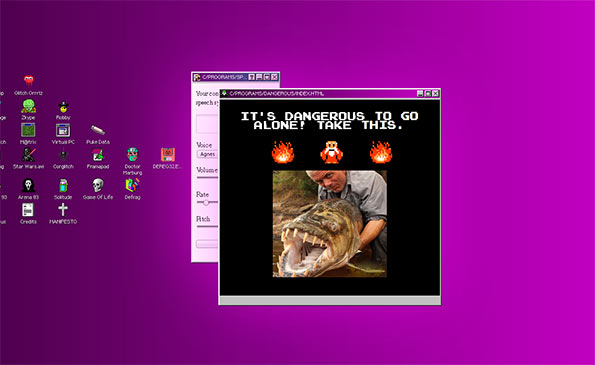Click the Pitch slider track in speech window
595x365 pixels.
click(207, 227)
